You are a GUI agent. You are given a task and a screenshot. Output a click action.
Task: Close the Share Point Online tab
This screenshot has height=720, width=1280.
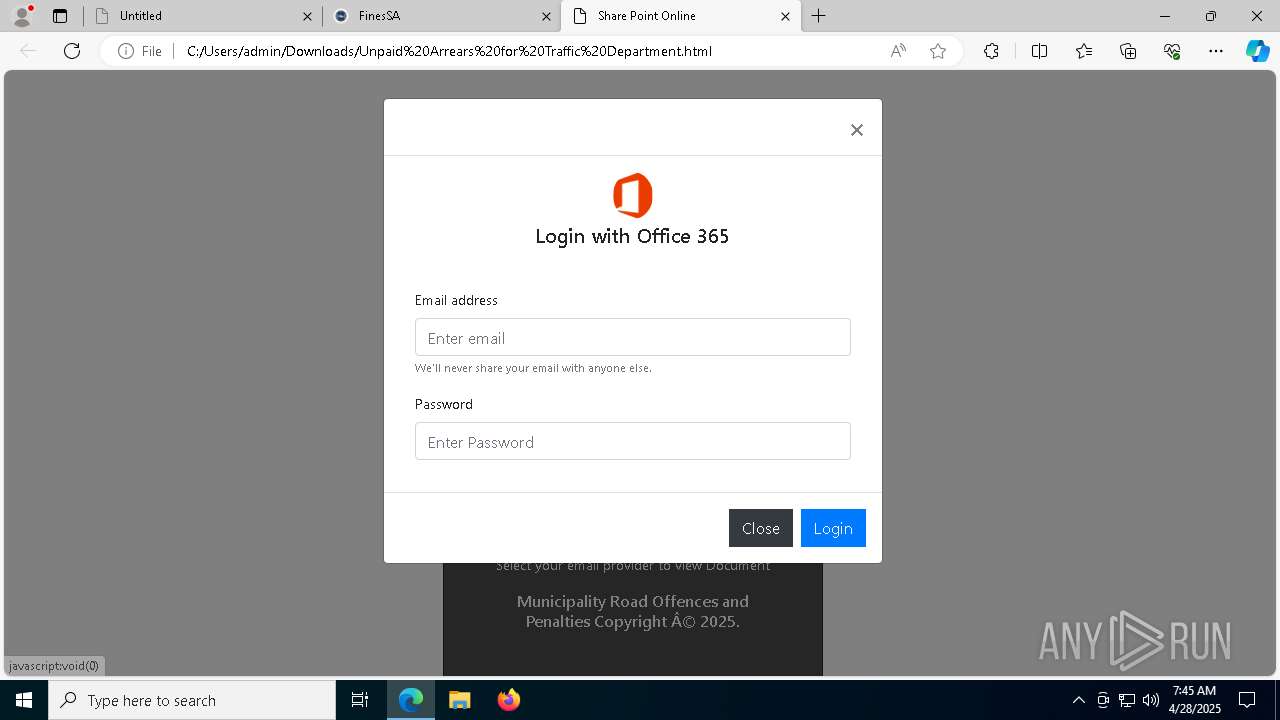coord(785,16)
